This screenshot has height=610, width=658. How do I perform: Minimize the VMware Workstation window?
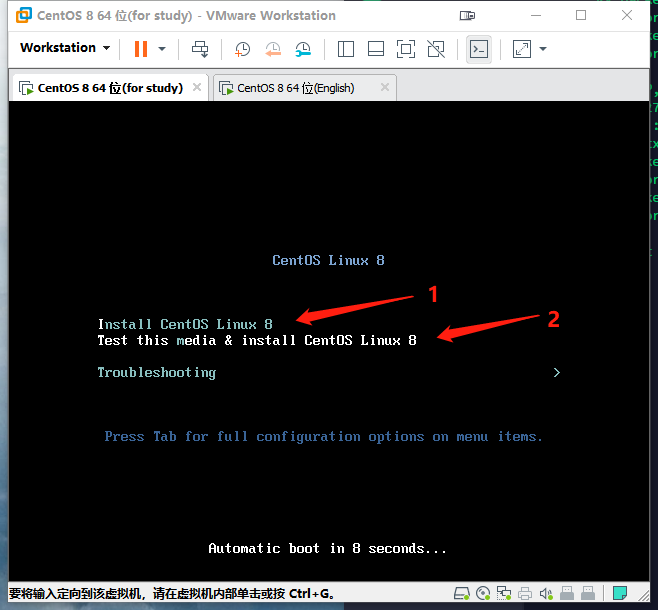pos(536,16)
